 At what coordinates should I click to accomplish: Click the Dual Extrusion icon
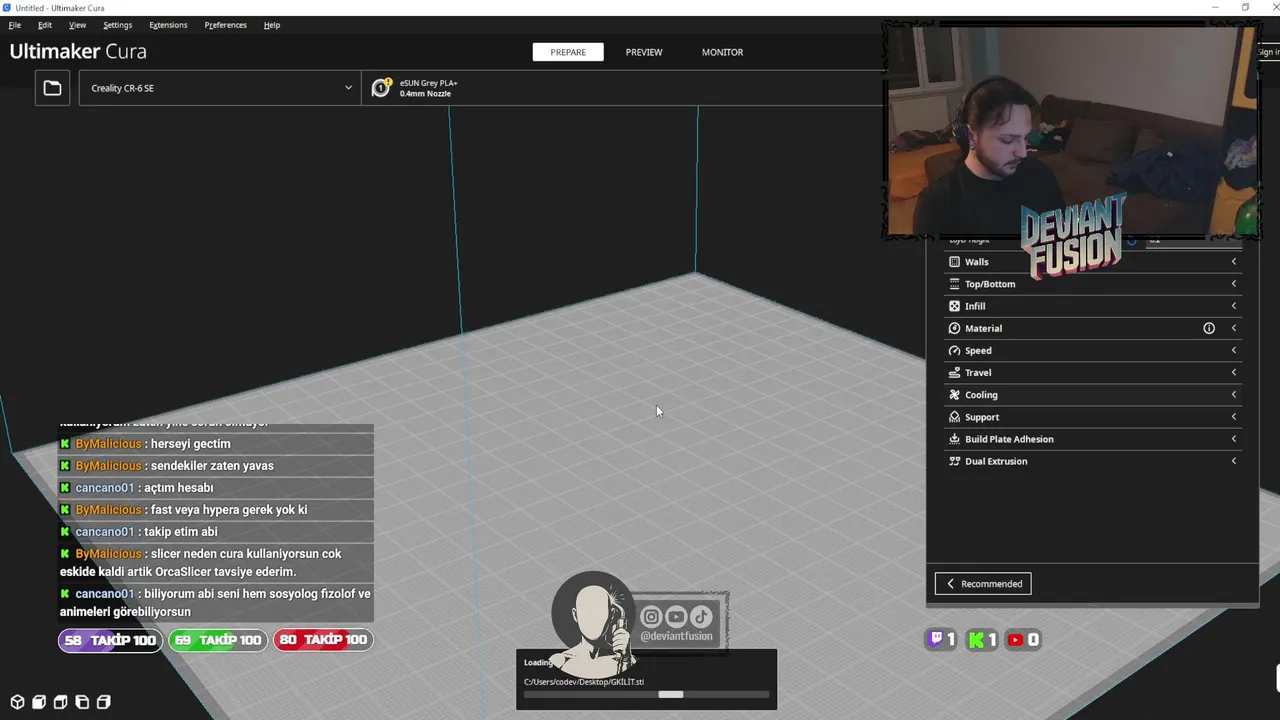point(954,461)
